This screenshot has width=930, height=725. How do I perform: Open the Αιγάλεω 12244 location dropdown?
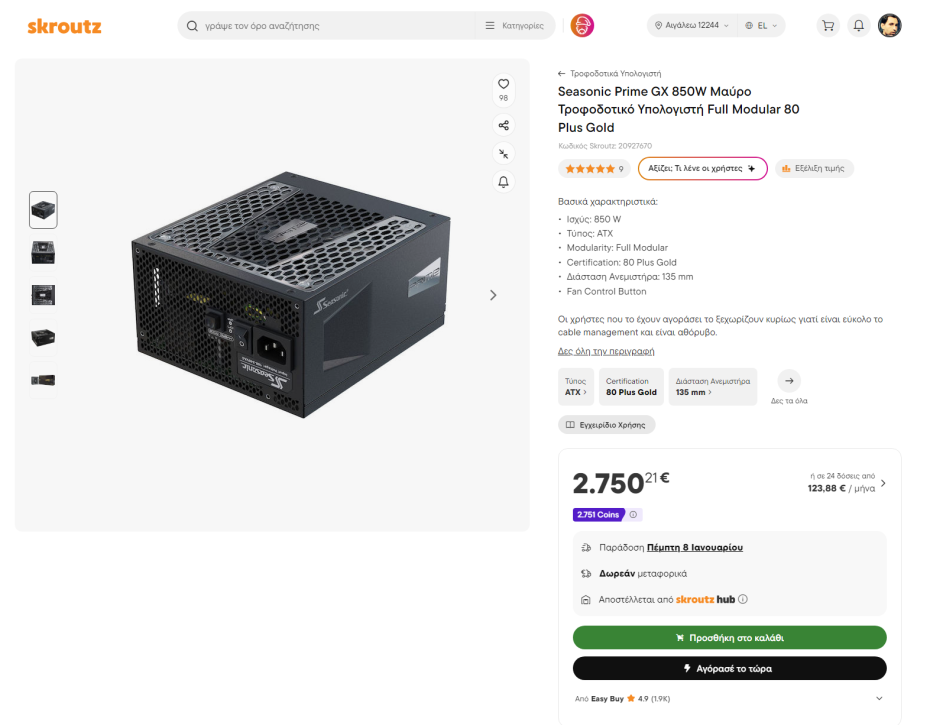click(x=691, y=26)
